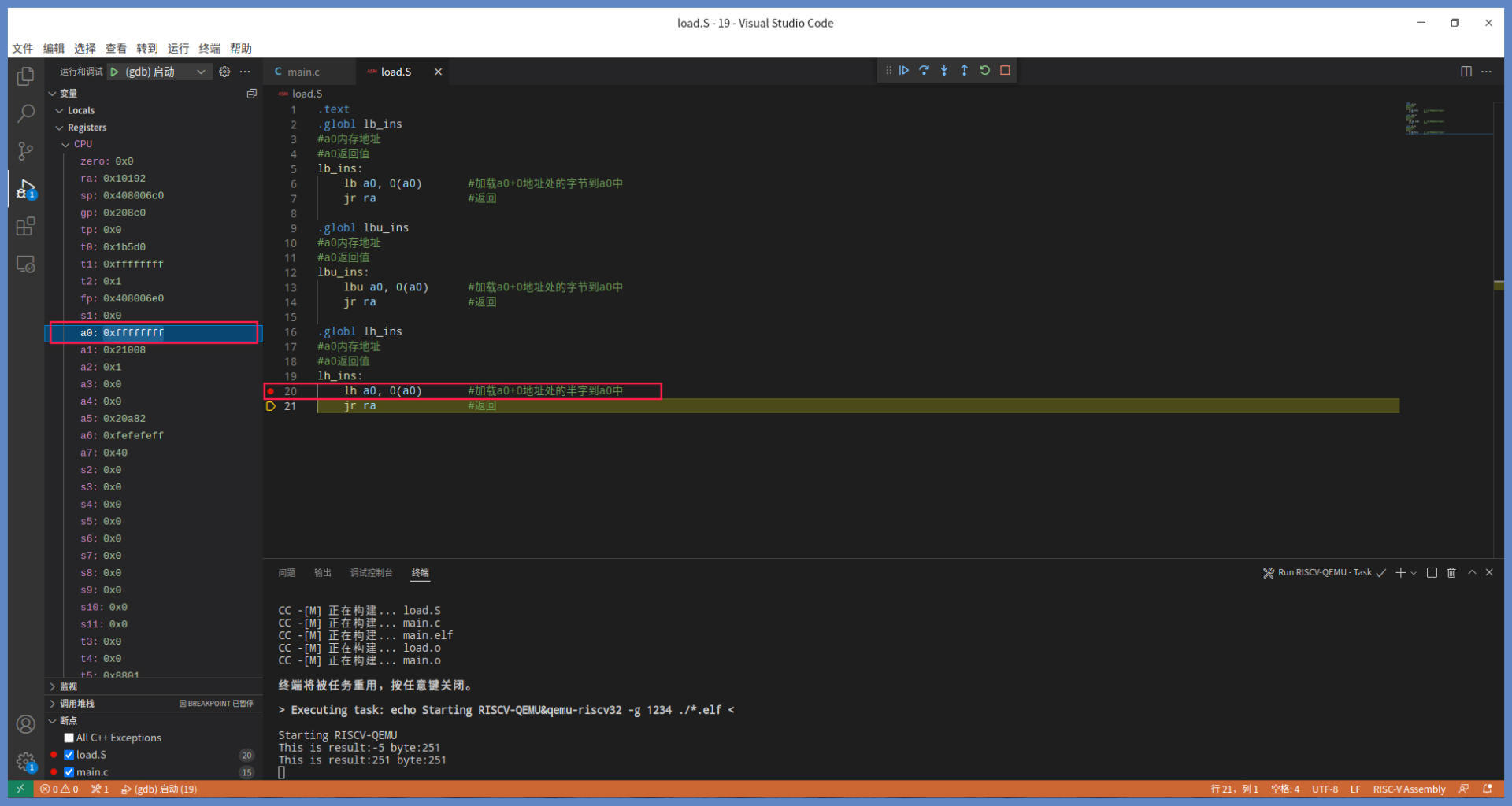The height and width of the screenshot is (806, 1512).
Task: Click the Step Into debug icon
Action: [944, 71]
